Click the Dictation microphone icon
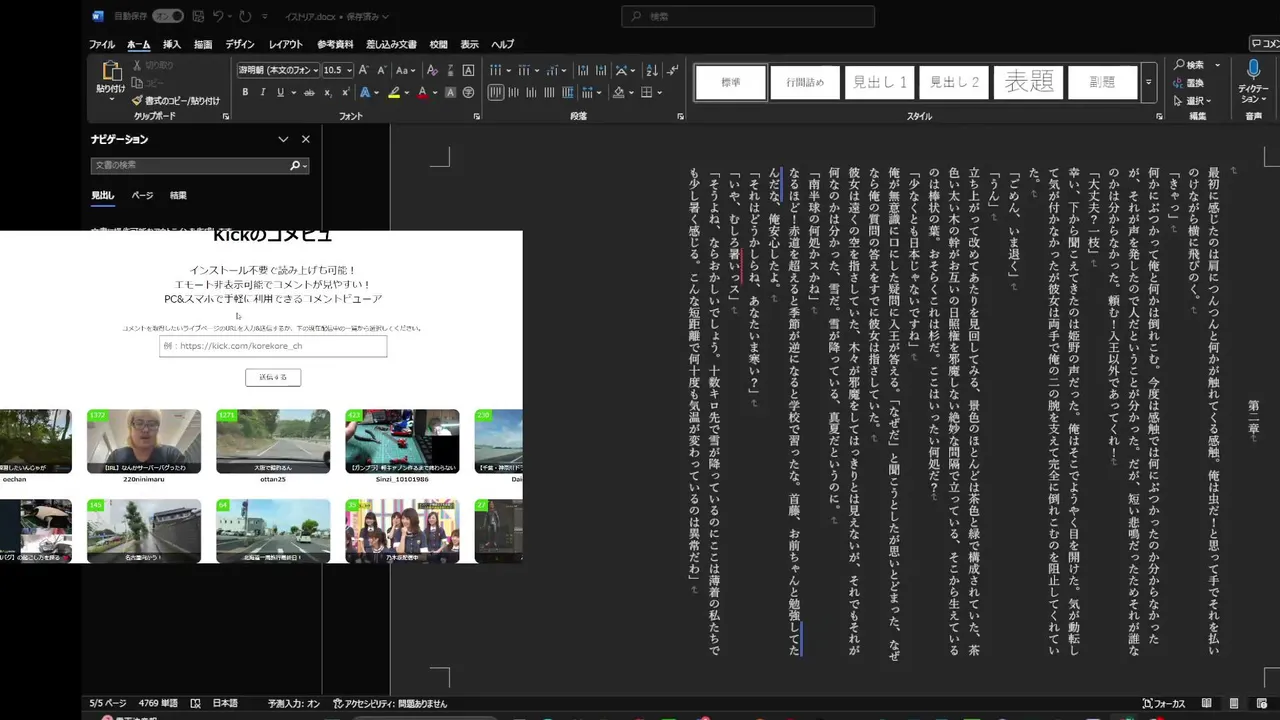Screen dimensions: 1280x720 point(1253,70)
